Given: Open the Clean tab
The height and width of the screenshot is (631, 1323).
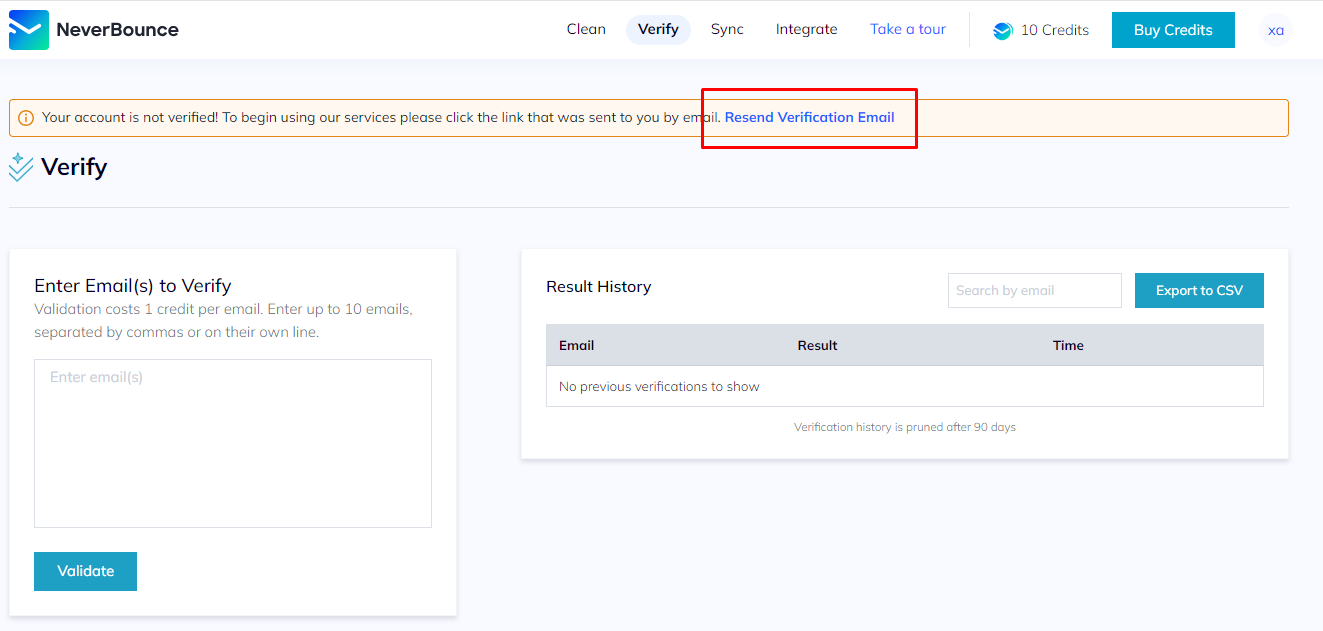Looking at the screenshot, I should 586,29.
